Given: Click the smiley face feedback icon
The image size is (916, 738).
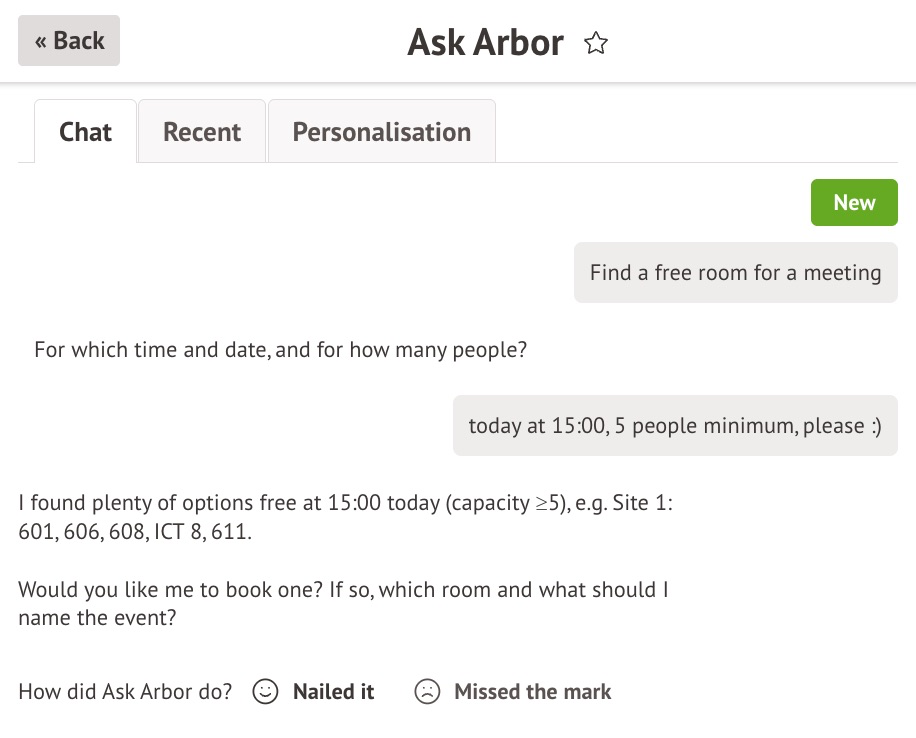Looking at the screenshot, I should 265,692.
